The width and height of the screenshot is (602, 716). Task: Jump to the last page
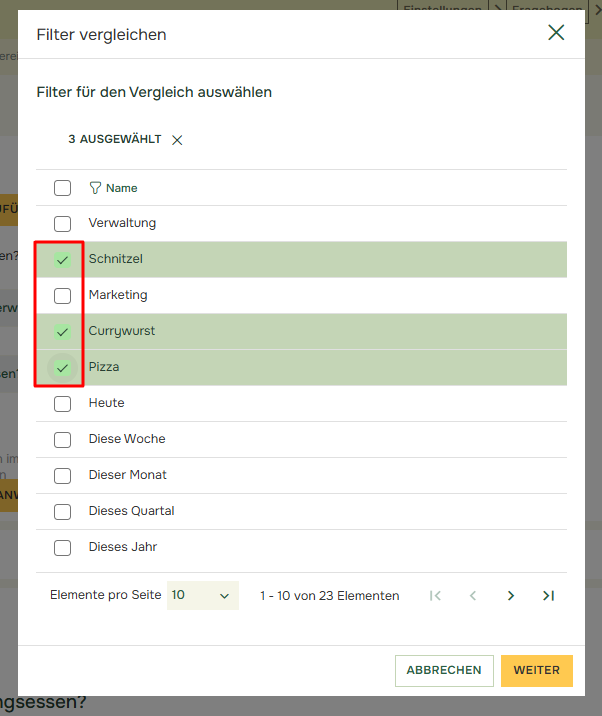[548, 595]
